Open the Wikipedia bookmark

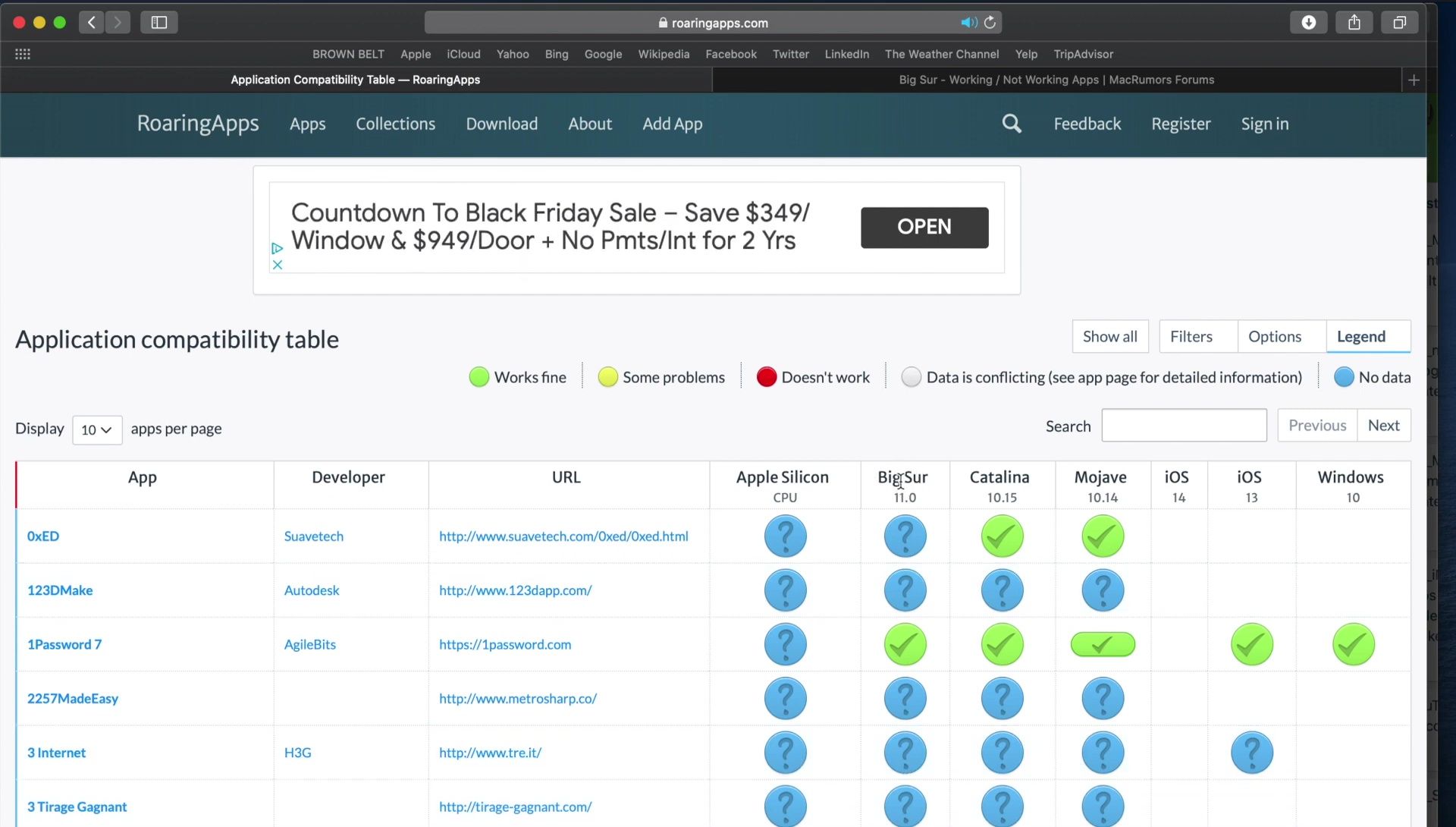664,54
